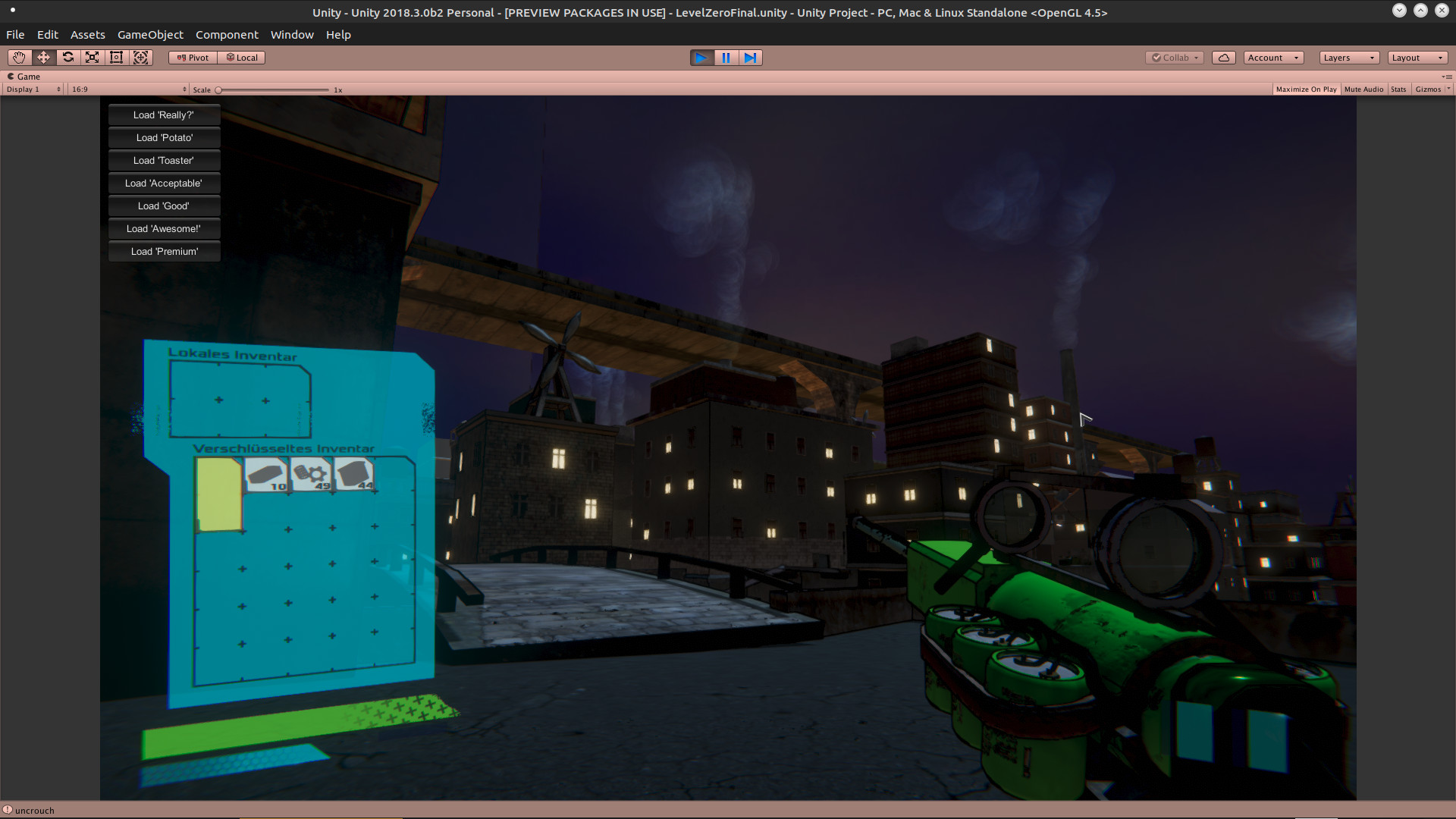Expand the 16:9 aspect ratio dropdown

tap(128, 89)
